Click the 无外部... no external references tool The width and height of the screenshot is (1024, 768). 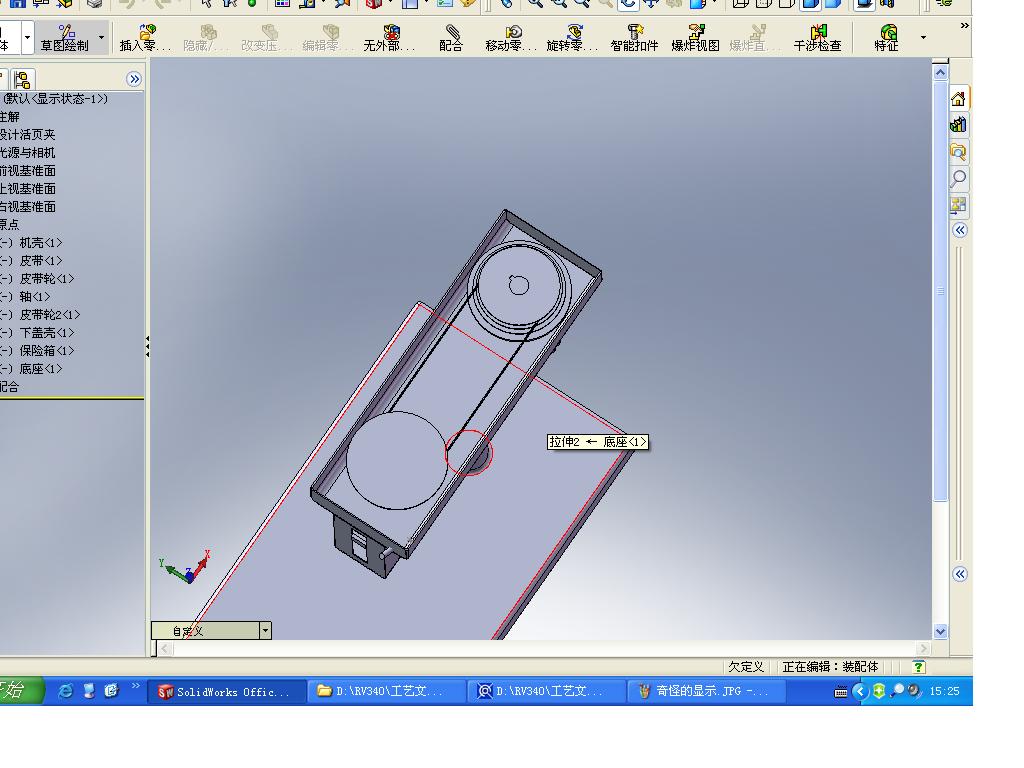coord(389,38)
